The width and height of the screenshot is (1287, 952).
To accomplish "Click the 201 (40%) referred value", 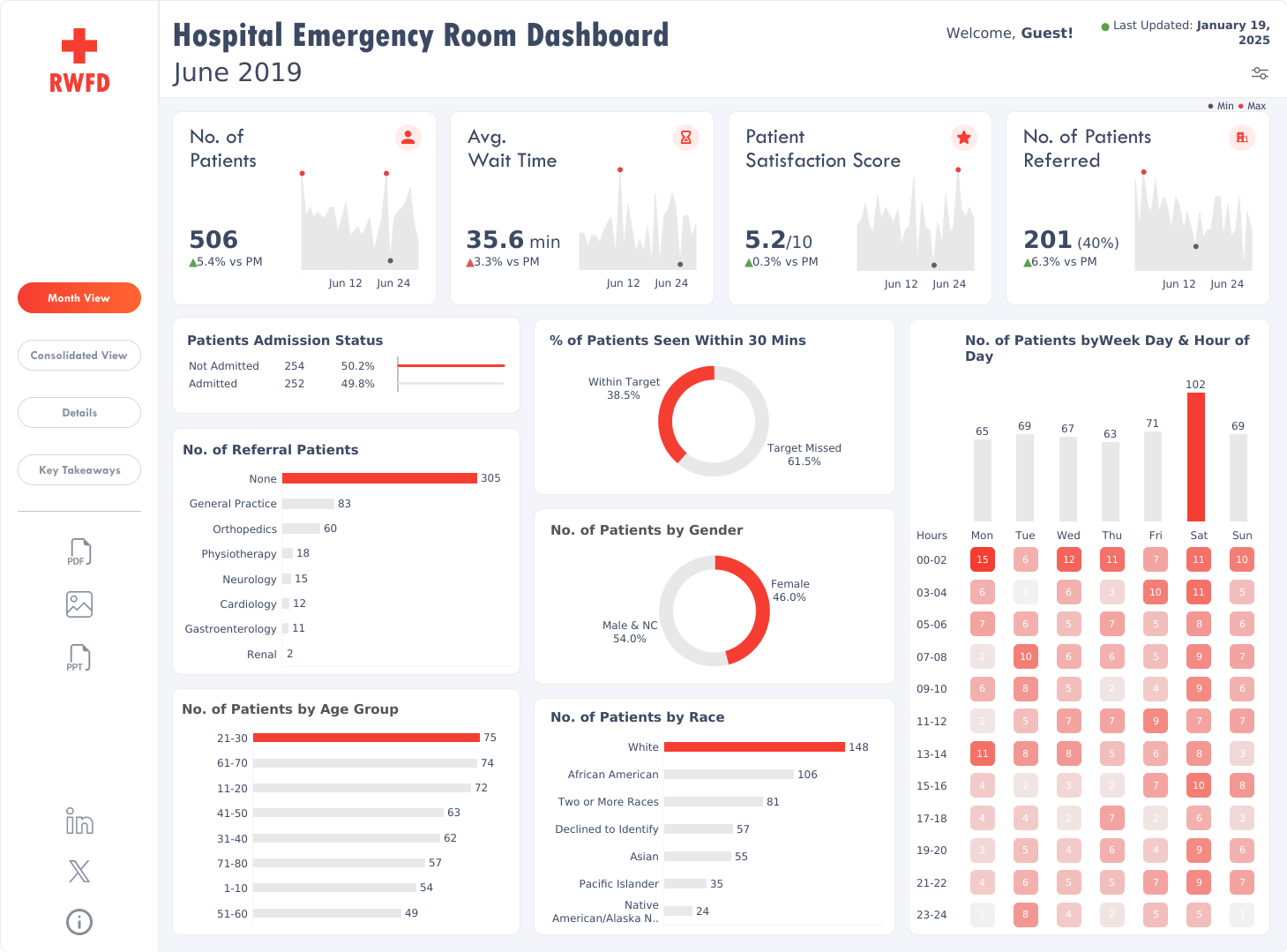I will coord(1071,240).
